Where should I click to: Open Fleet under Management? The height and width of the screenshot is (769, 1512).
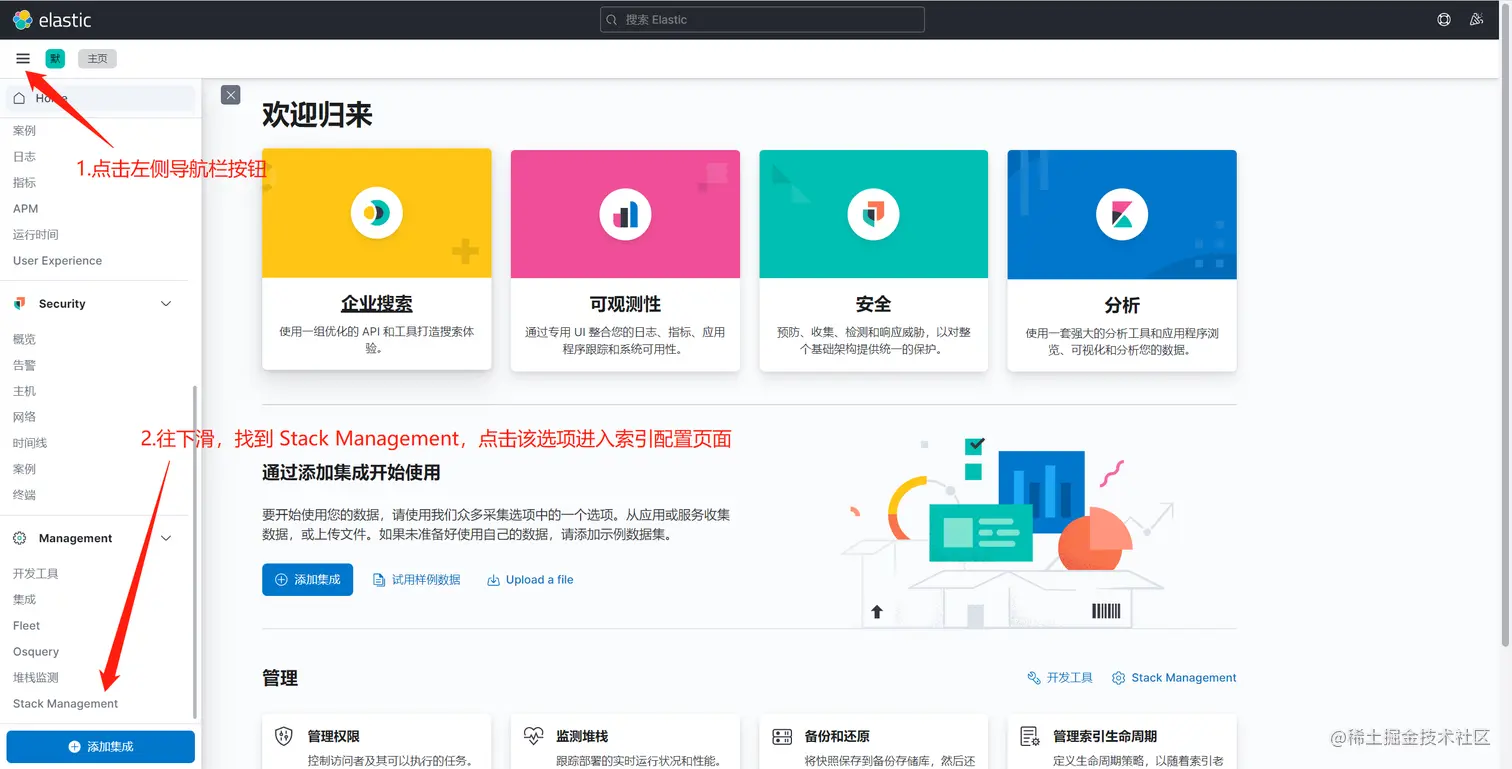click(x=26, y=626)
